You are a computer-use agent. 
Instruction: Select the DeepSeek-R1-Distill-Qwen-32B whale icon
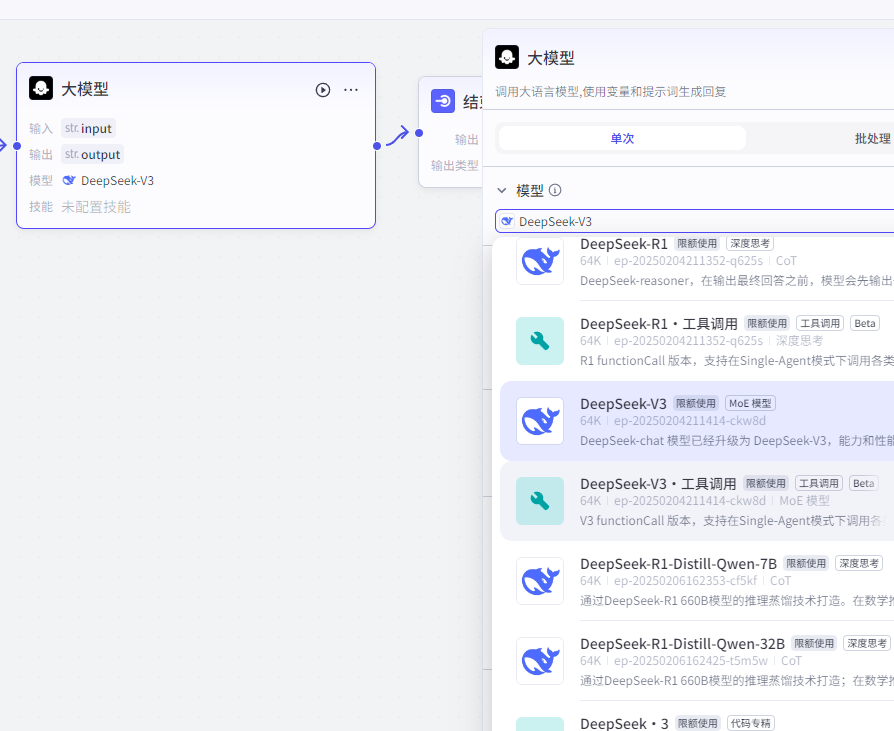click(x=540, y=660)
